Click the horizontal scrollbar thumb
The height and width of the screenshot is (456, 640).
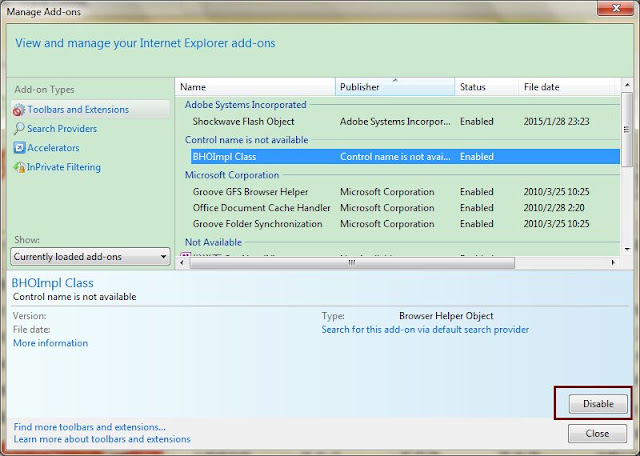point(352,263)
